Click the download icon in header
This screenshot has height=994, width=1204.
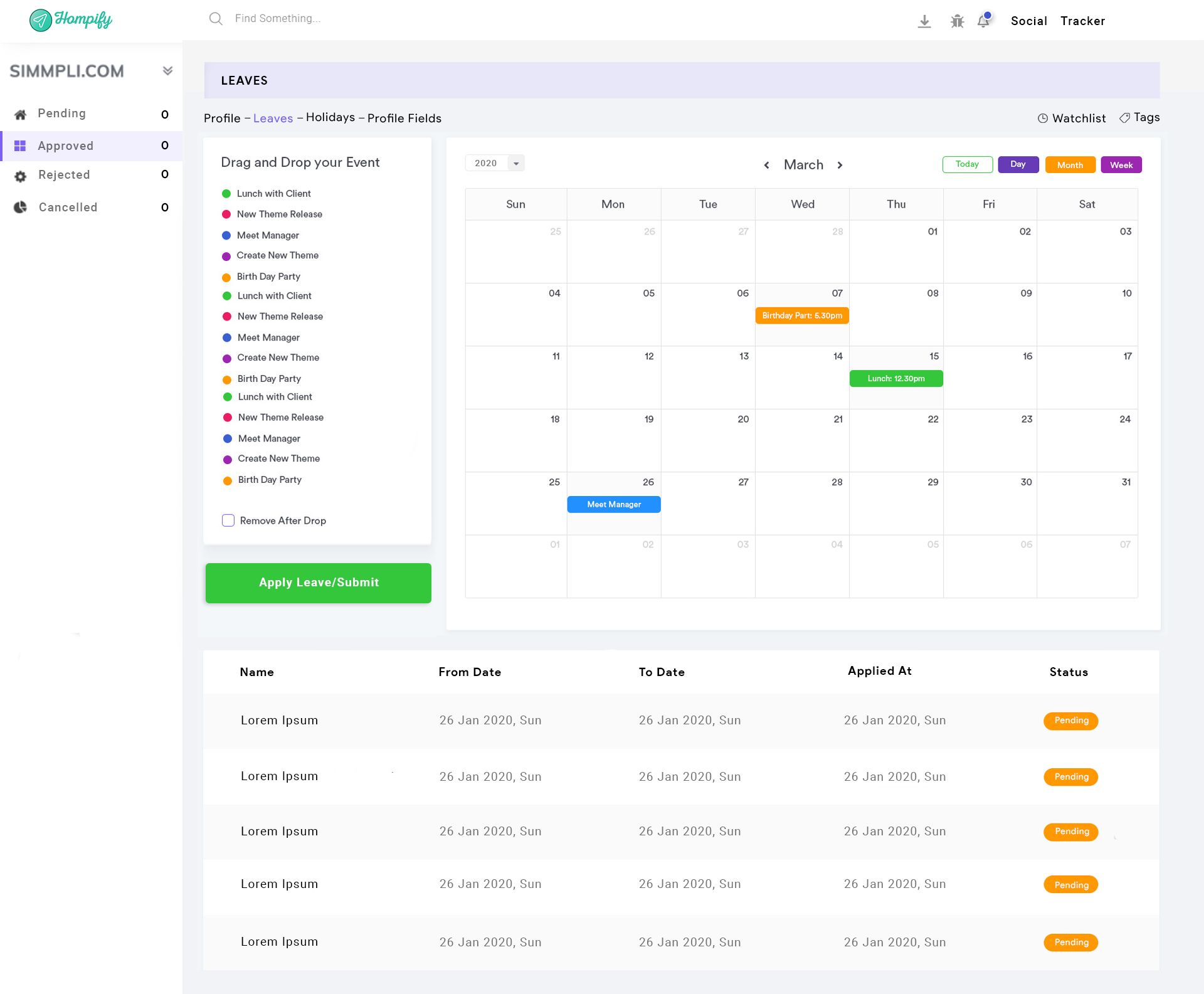coord(924,21)
